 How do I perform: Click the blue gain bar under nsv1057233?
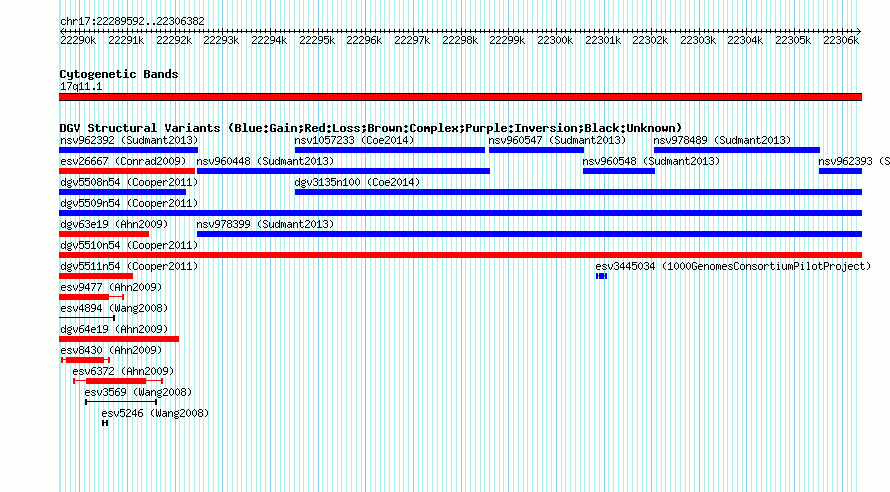(389, 150)
